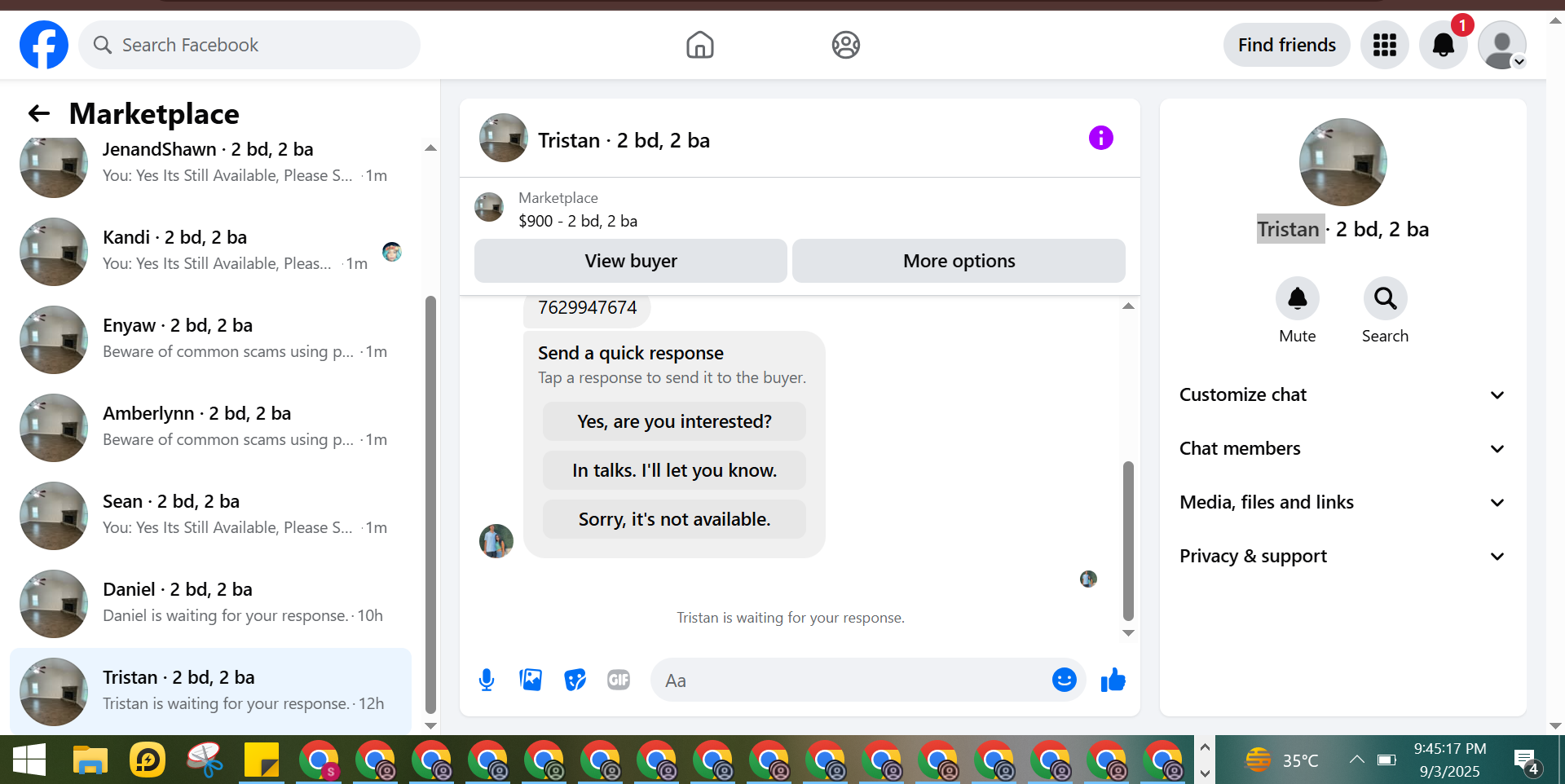Open the taskbar clock and date
This screenshot has width=1565, height=784.
[x=1449, y=760]
